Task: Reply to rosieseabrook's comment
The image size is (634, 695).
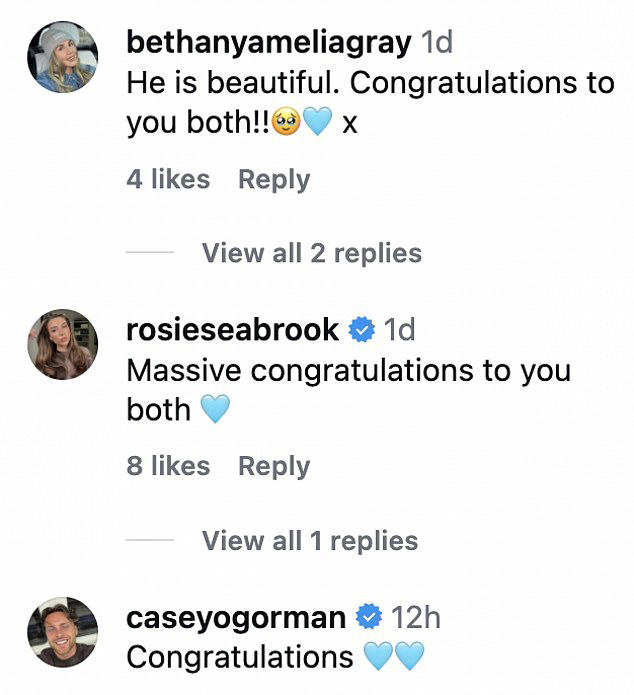Action: (x=274, y=466)
